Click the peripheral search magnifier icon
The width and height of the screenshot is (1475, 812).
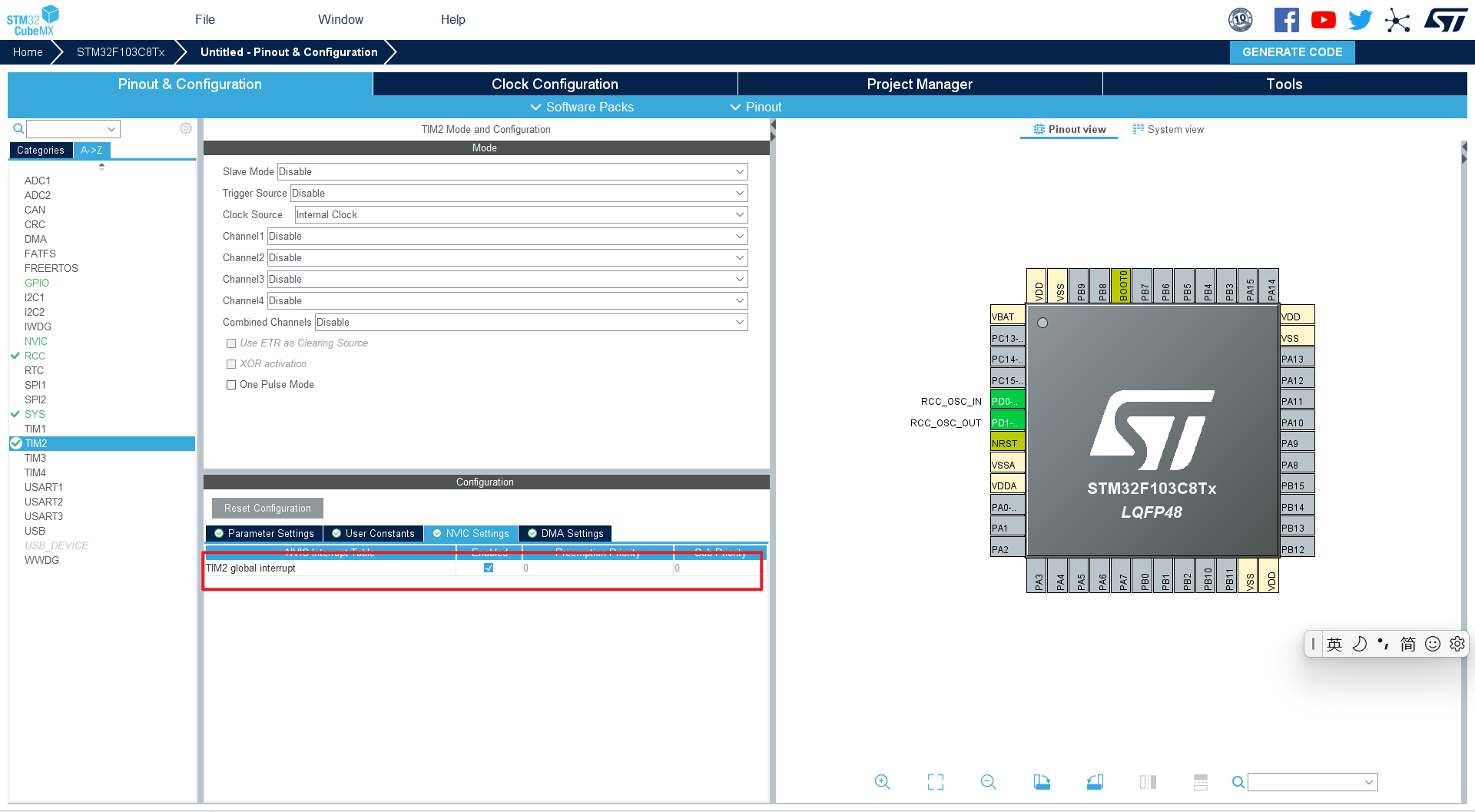click(18, 128)
